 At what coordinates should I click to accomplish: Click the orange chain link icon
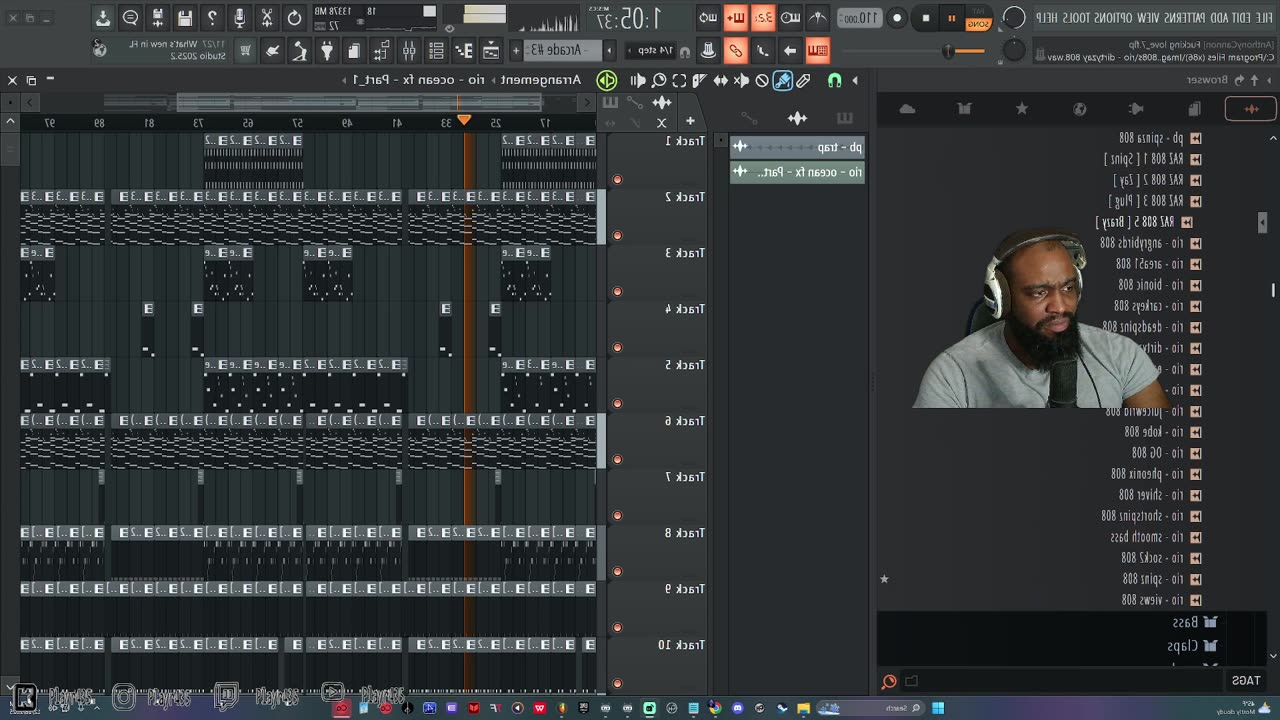[x=736, y=51]
